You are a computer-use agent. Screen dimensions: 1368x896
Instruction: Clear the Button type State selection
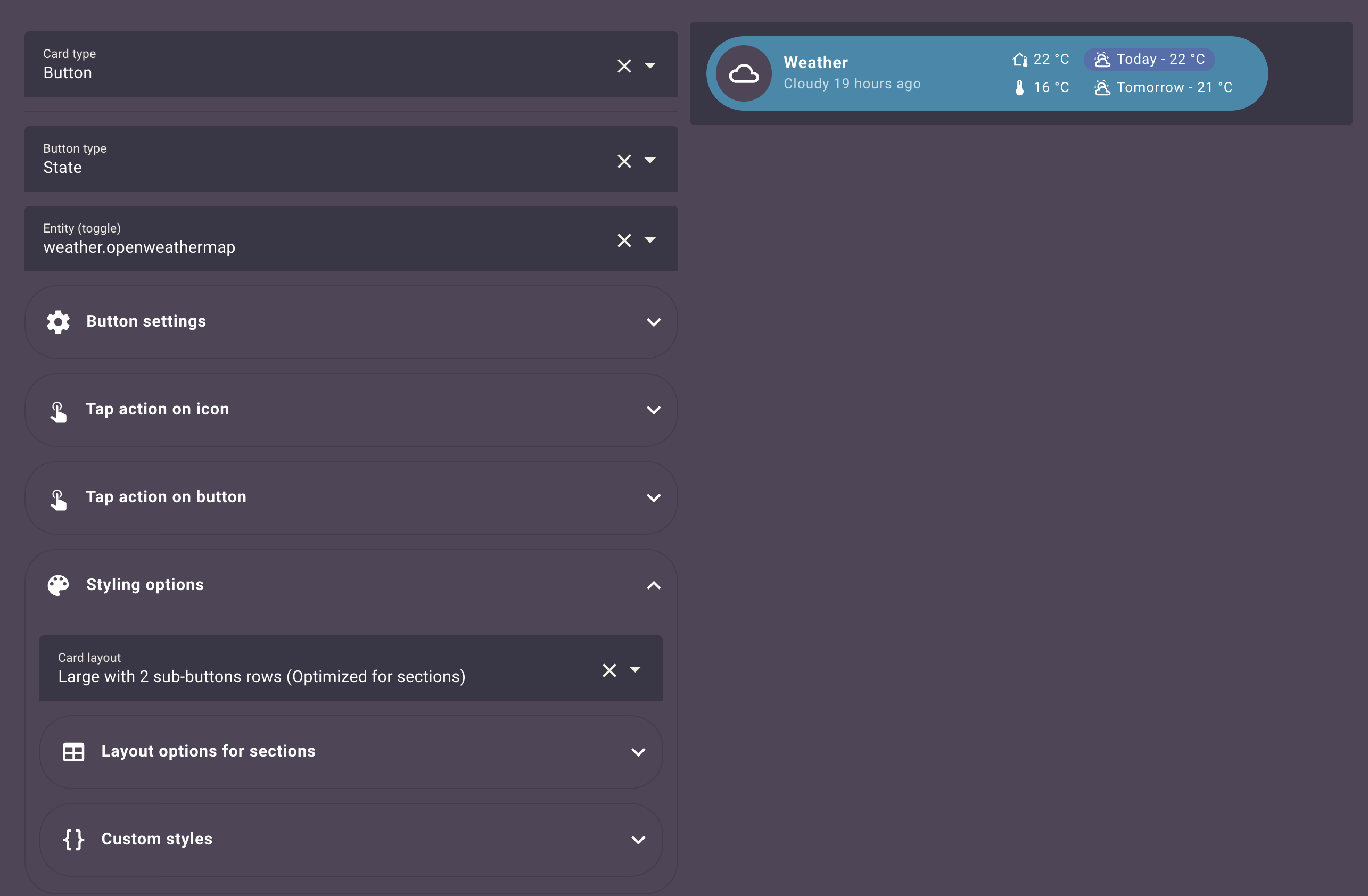click(x=624, y=161)
